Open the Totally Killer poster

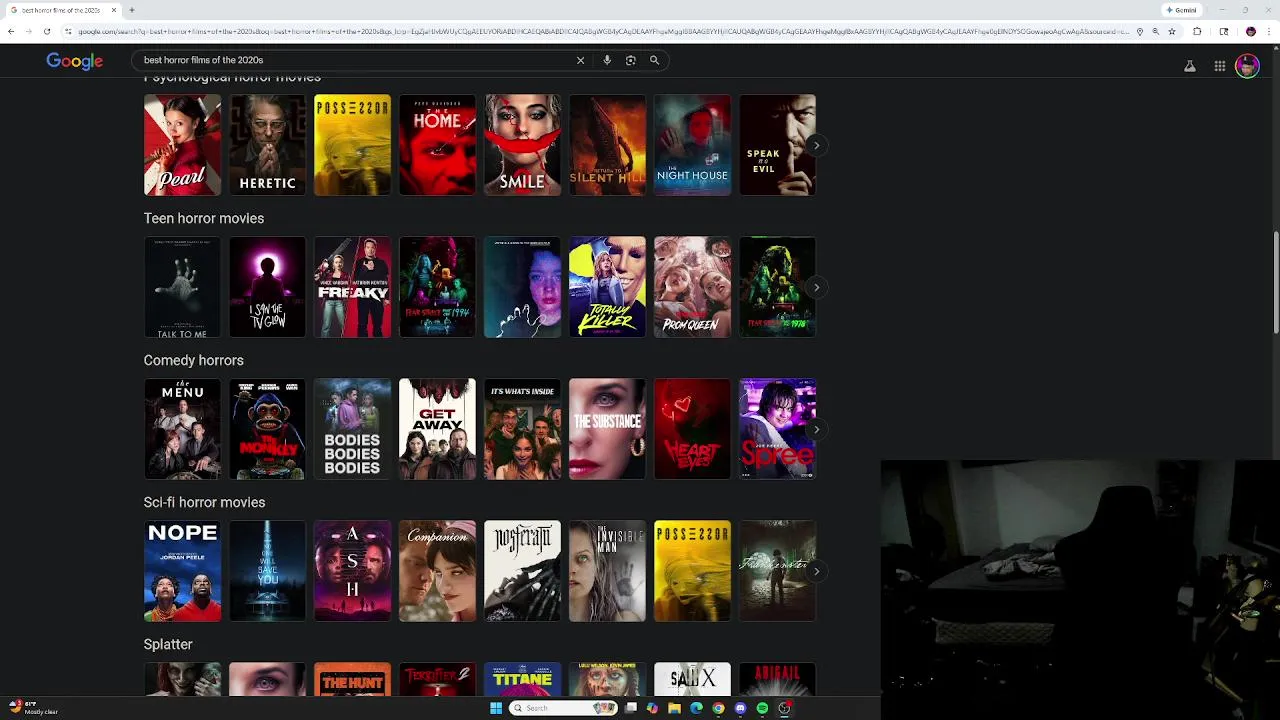607,287
